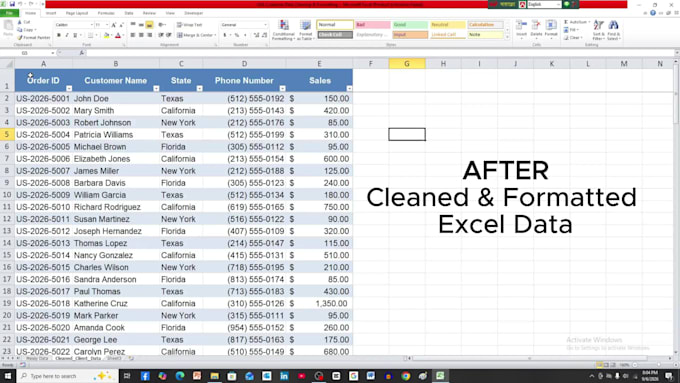680x383 pixels.
Task: Click Increase Decimal icon
Action: (256, 35)
